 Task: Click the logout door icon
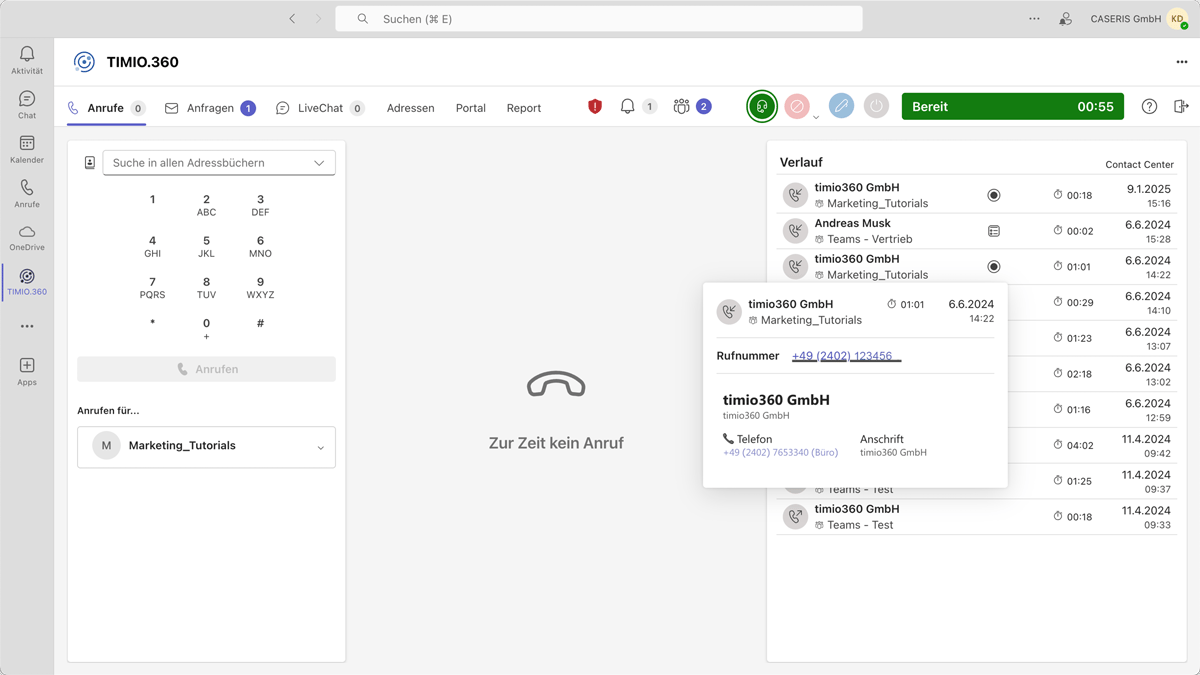tap(1181, 107)
